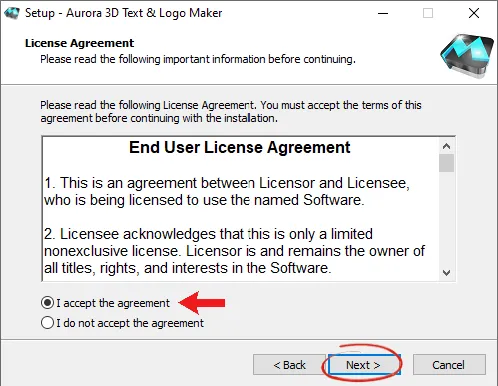
Task: Click inside the first license paragraph
Action: pos(227,191)
